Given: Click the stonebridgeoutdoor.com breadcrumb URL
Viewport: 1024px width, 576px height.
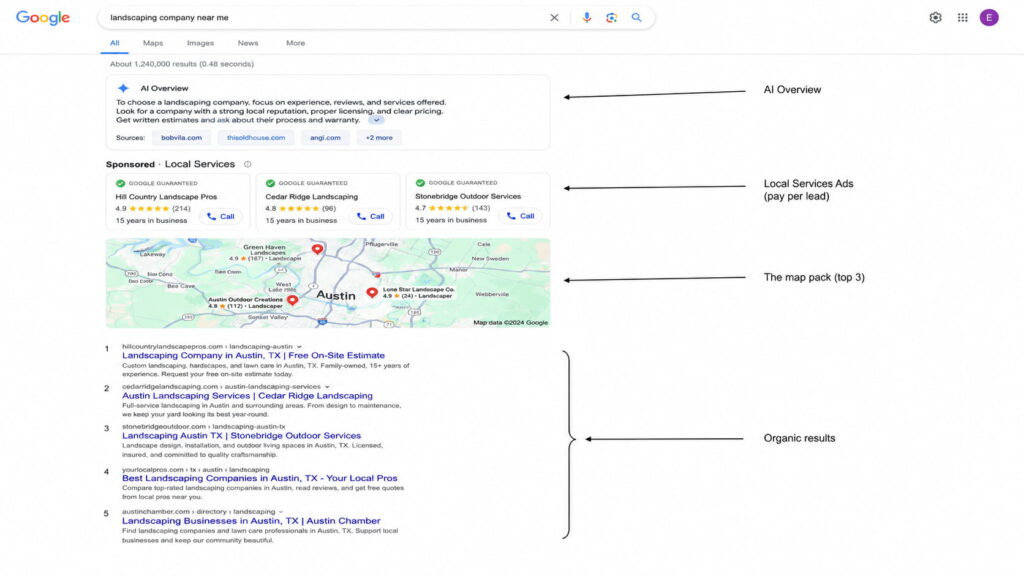Looking at the screenshot, I should (x=204, y=426).
